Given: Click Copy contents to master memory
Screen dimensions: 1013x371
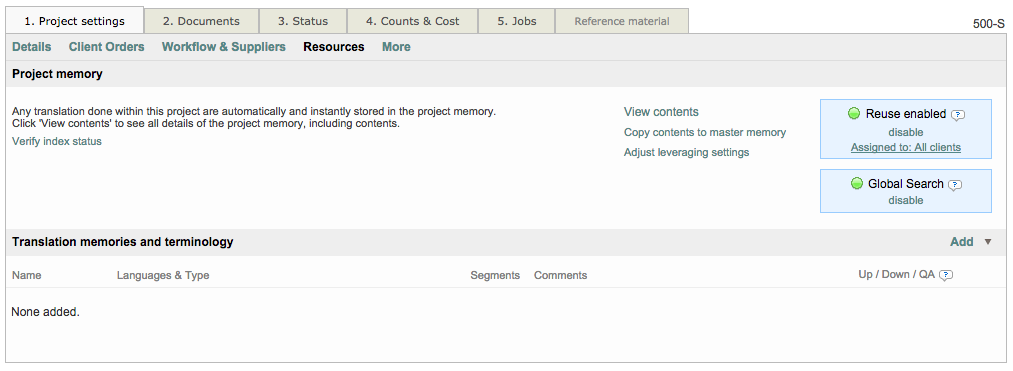Looking at the screenshot, I should pyautogui.click(x=705, y=132).
